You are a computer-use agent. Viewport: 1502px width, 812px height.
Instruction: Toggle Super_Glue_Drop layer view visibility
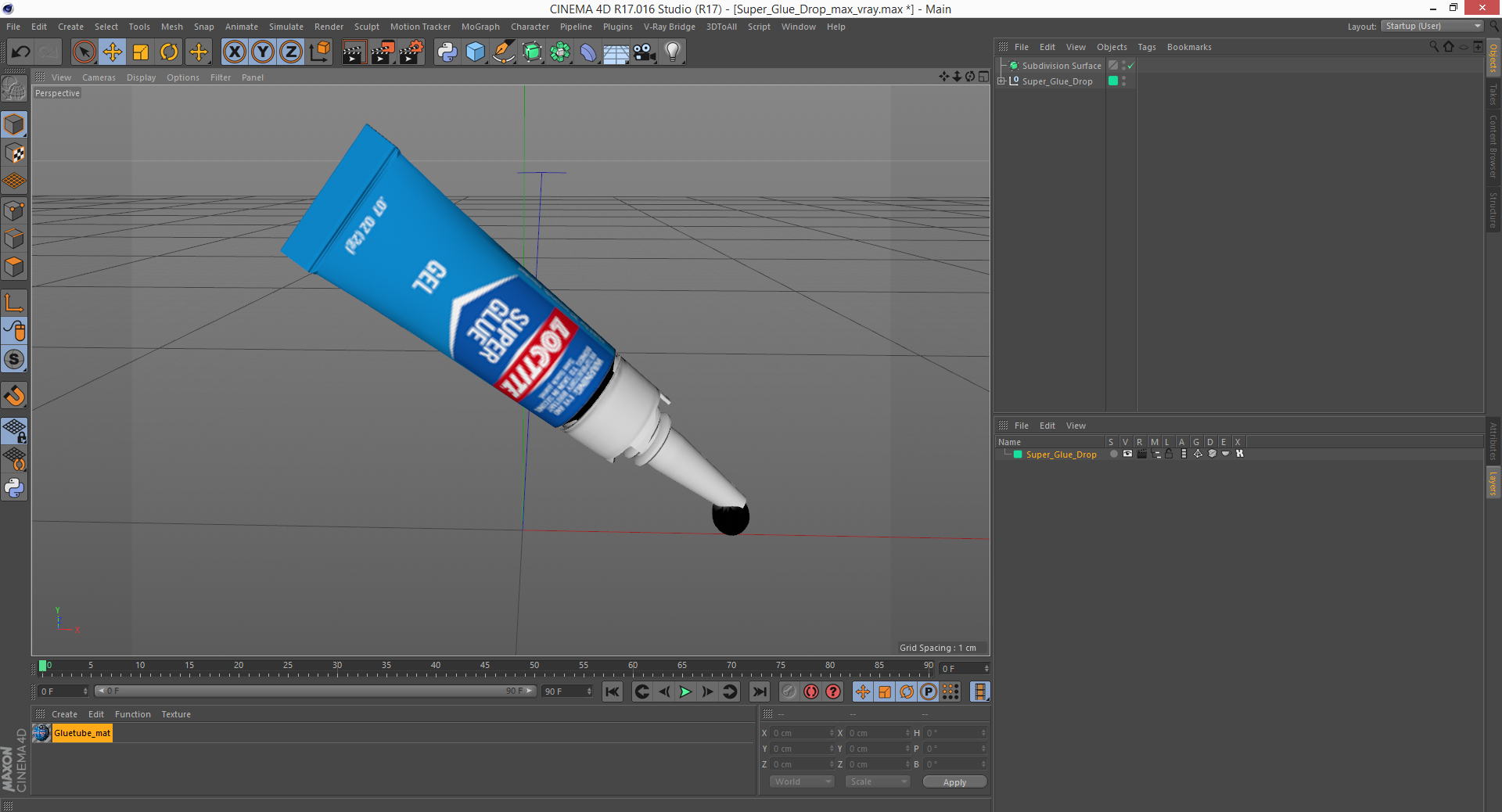[x=1127, y=454]
